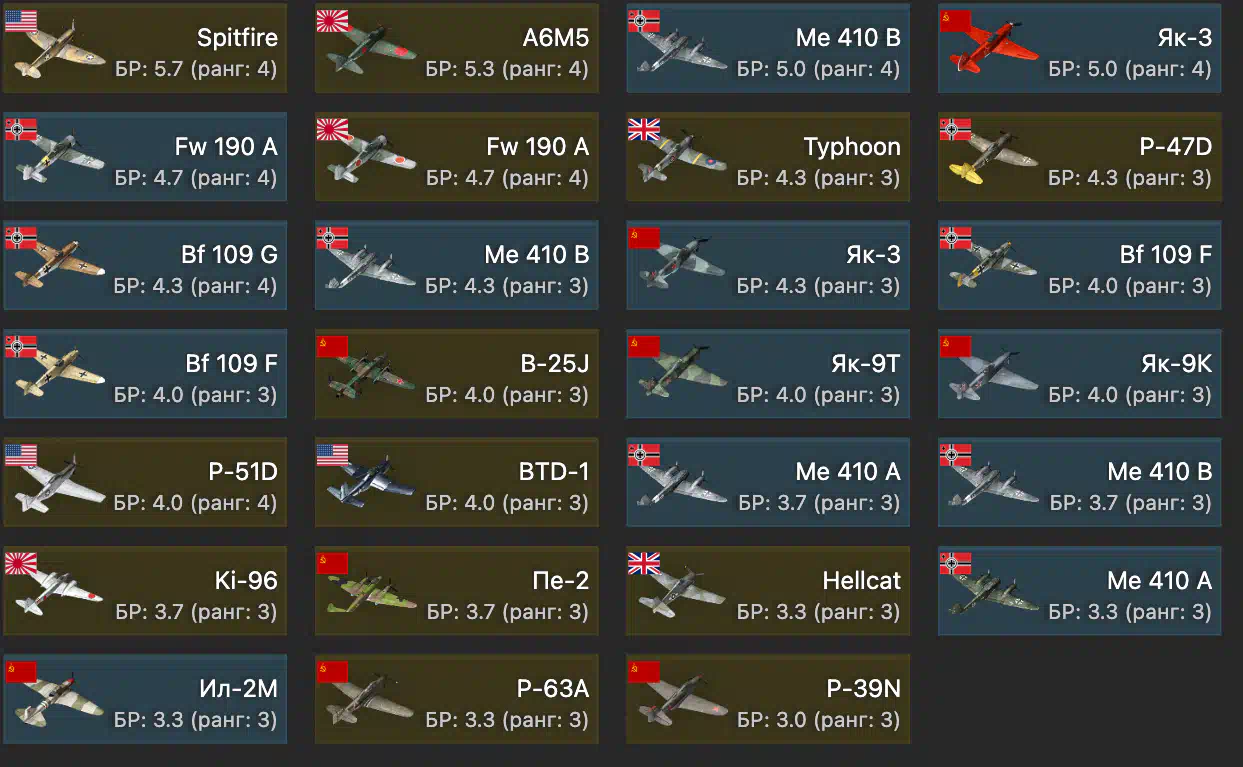
Task: Select the Hellcat card with British flag
Action: (768, 592)
